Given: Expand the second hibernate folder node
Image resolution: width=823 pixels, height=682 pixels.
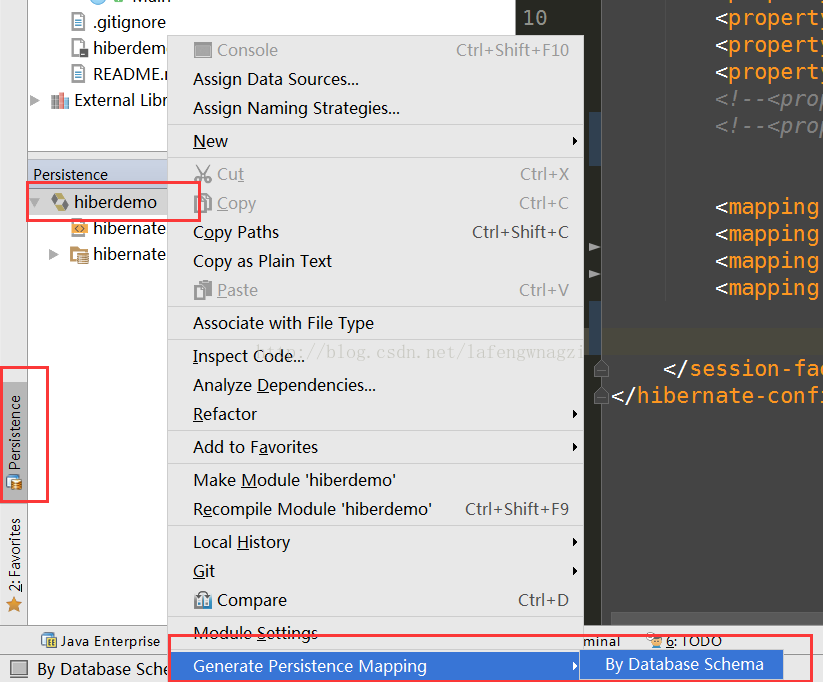Looking at the screenshot, I should click(x=54, y=255).
